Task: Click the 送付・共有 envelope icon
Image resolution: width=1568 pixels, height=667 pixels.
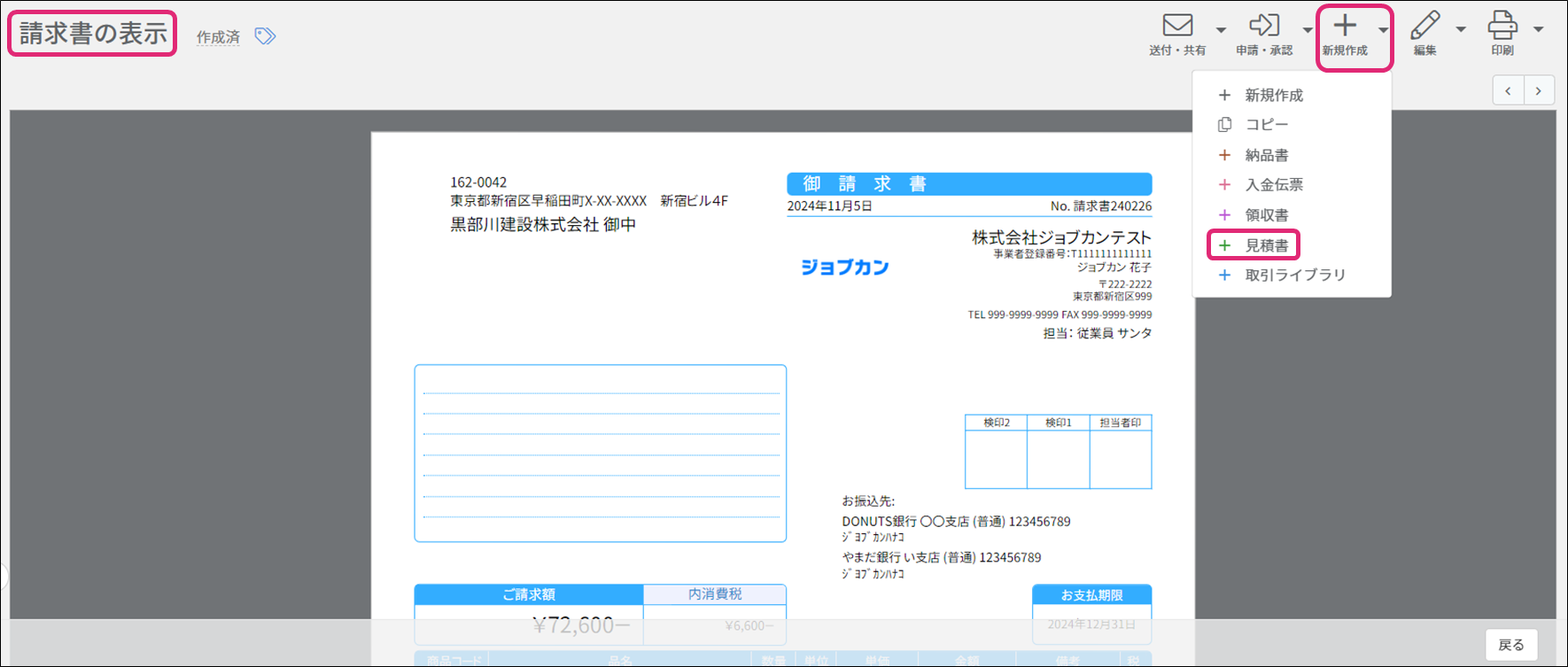Action: click(1177, 26)
